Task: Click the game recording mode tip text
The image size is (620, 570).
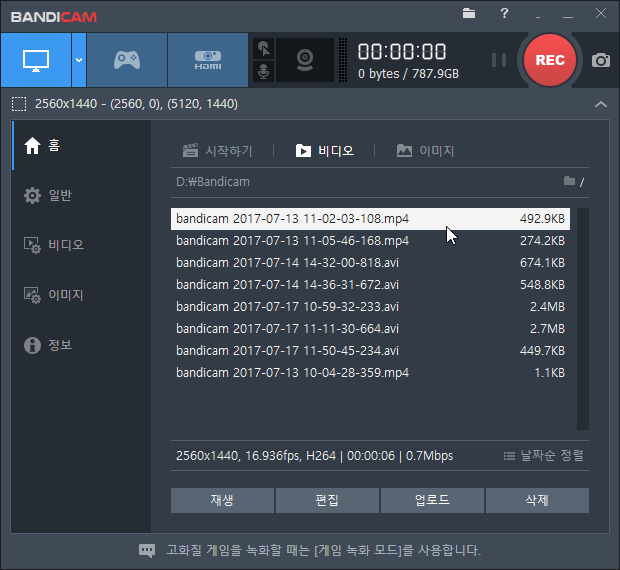Action: tap(323, 550)
